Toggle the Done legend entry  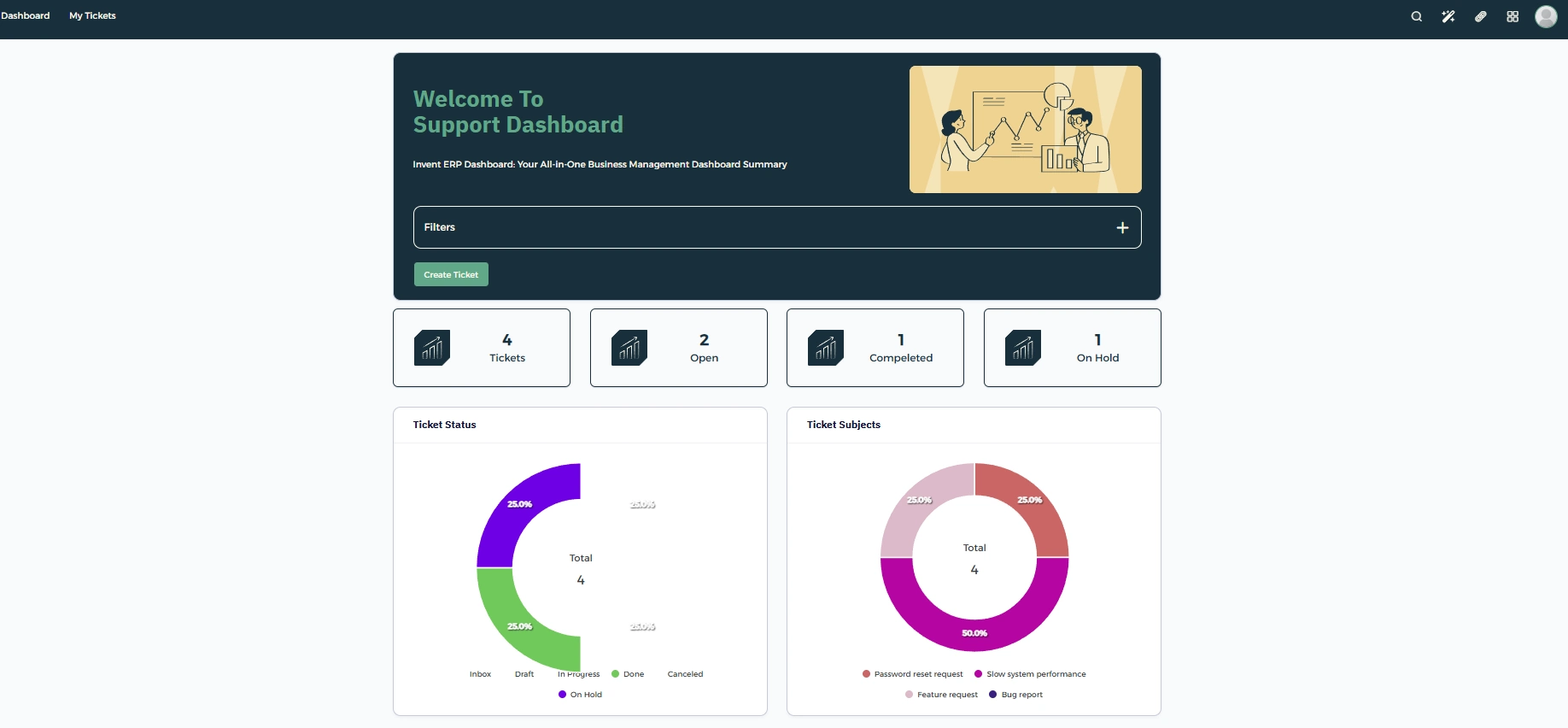click(628, 674)
